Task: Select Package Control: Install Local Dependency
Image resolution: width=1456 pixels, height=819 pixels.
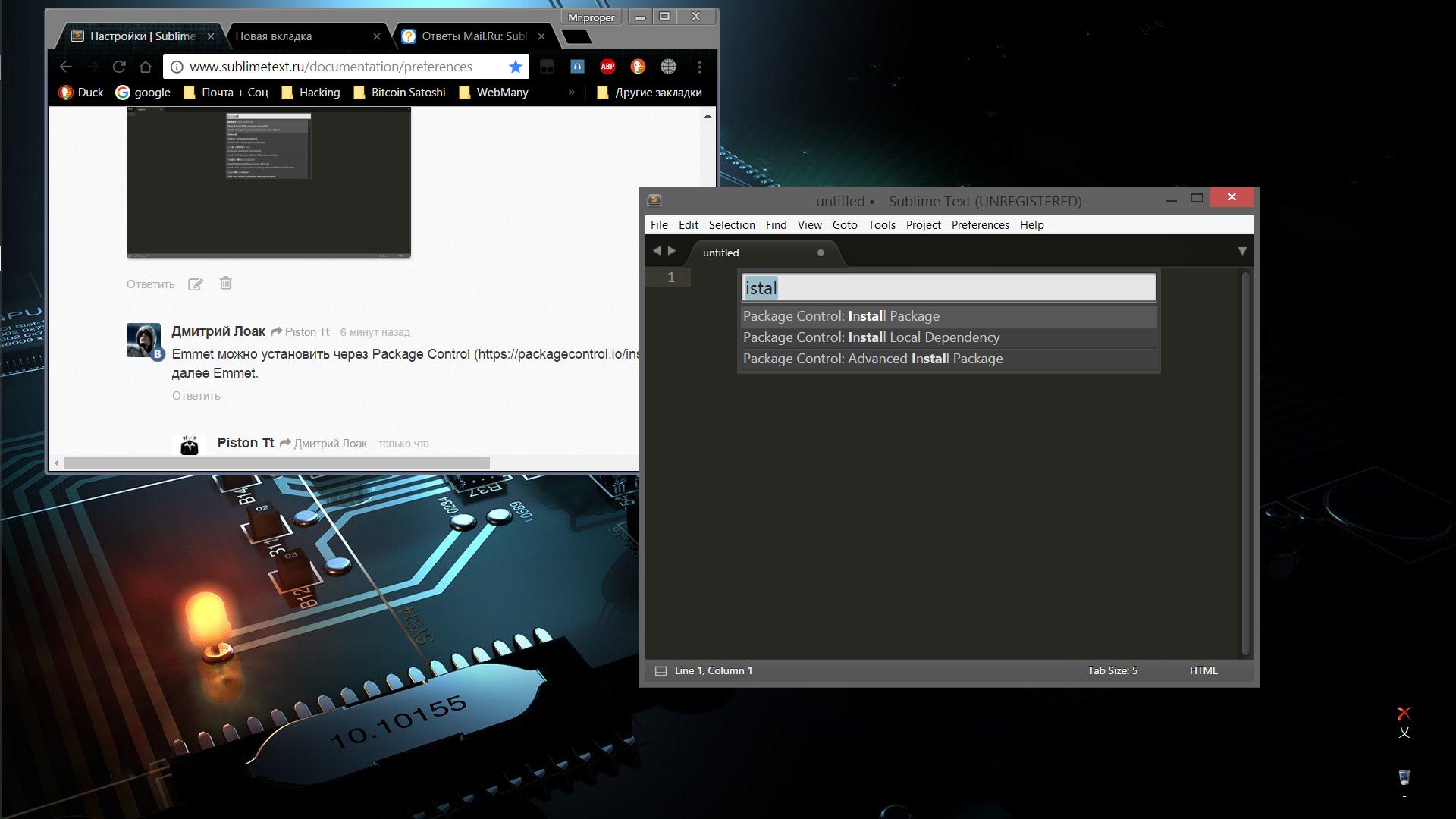Action: 949,337
